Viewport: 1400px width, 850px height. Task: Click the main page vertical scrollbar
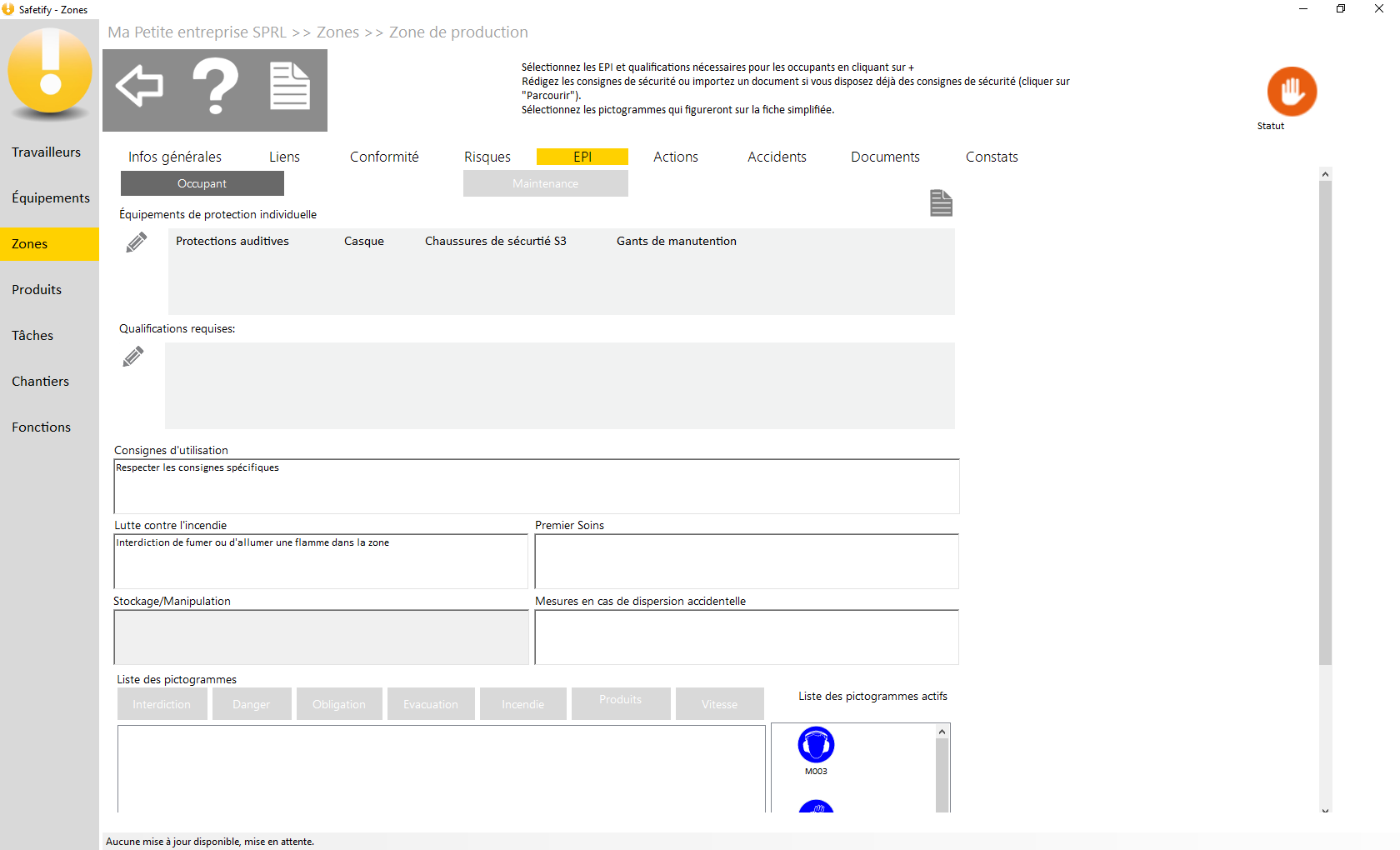click(x=1325, y=423)
